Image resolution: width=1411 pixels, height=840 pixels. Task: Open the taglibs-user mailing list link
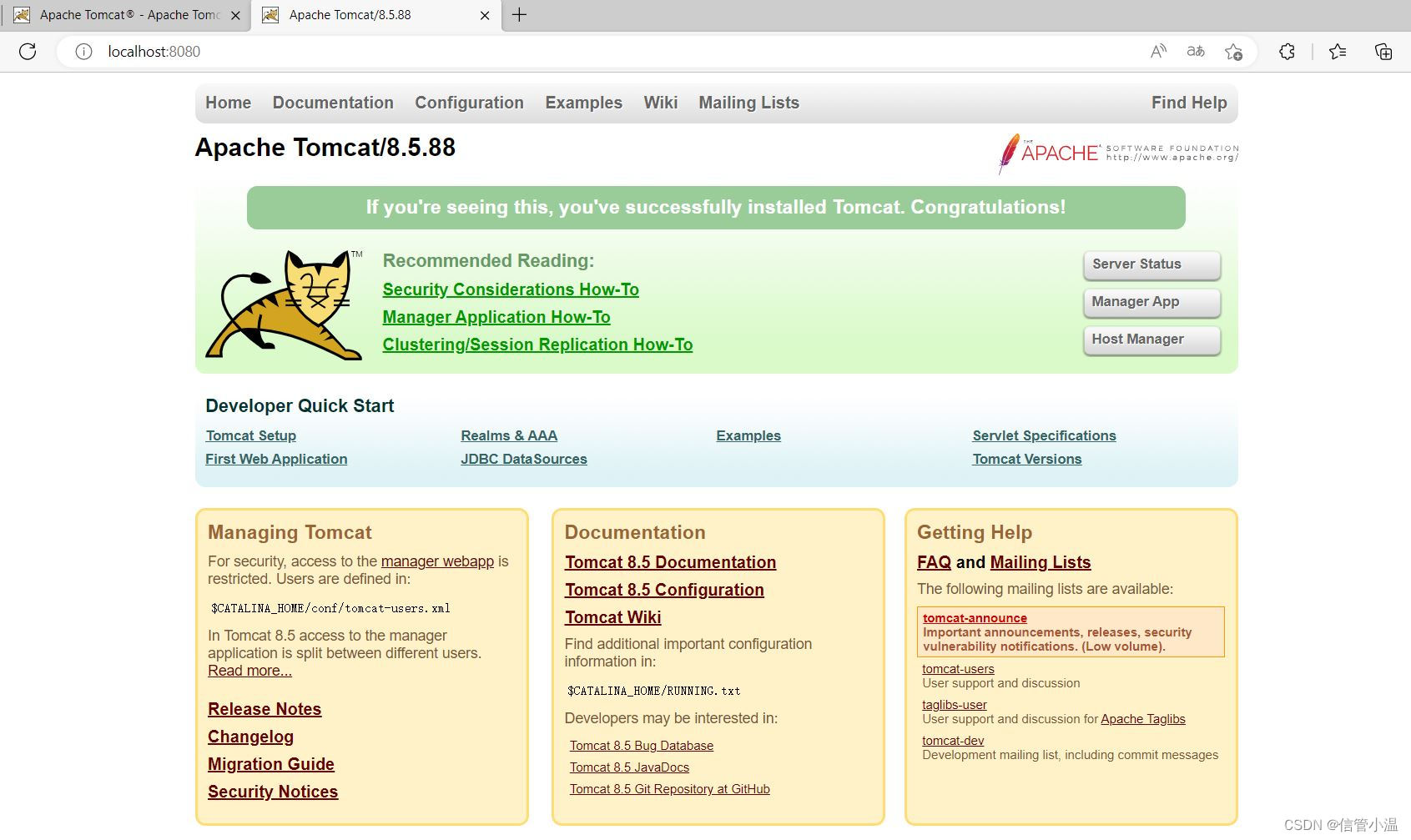coord(955,705)
